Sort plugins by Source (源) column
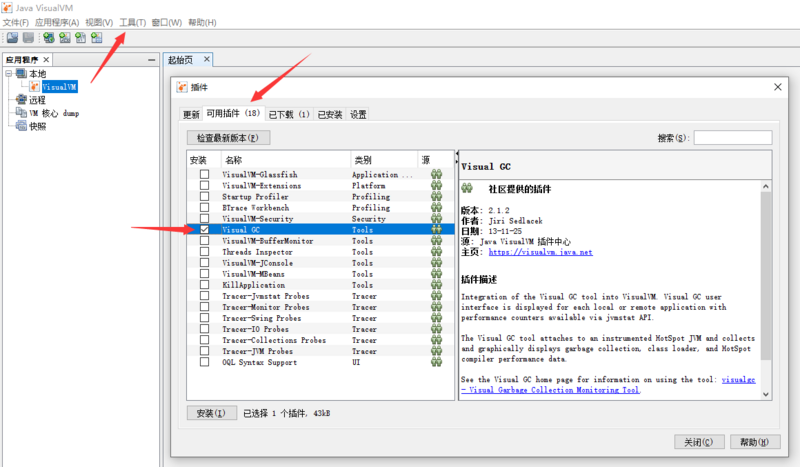The height and width of the screenshot is (467, 800). pos(435,160)
